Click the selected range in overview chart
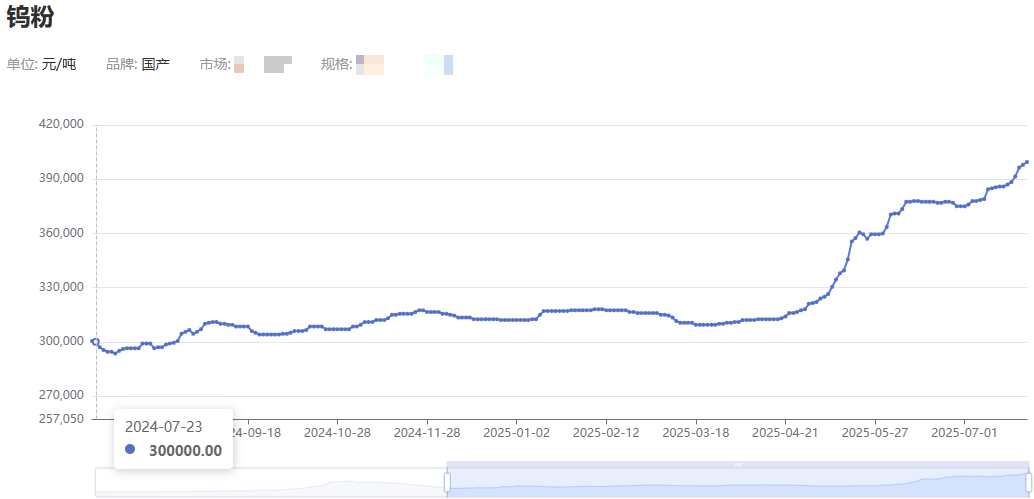1034x499 pixels. coord(738,483)
